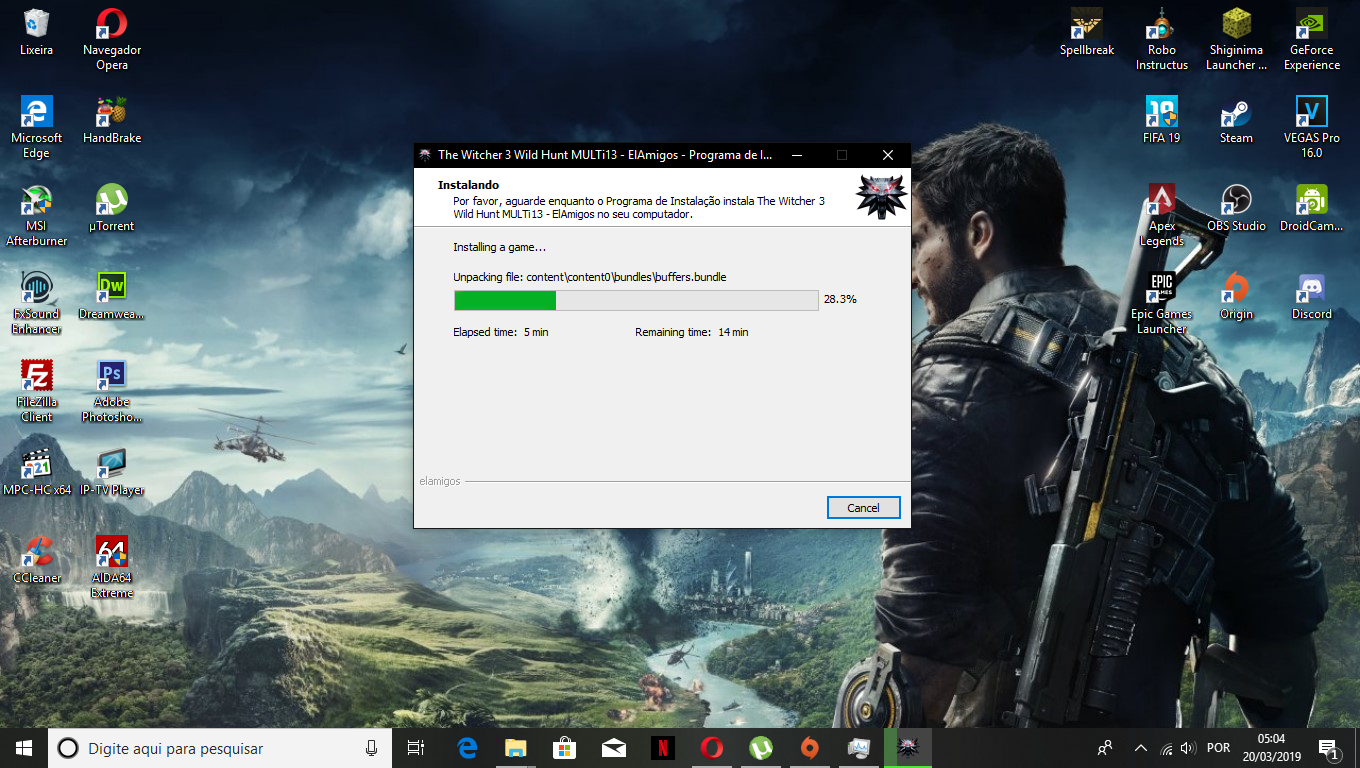Viewport: 1360px width, 768px height.
Task: Select the IP-TV Player desktop icon
Action: click(112, 473)
